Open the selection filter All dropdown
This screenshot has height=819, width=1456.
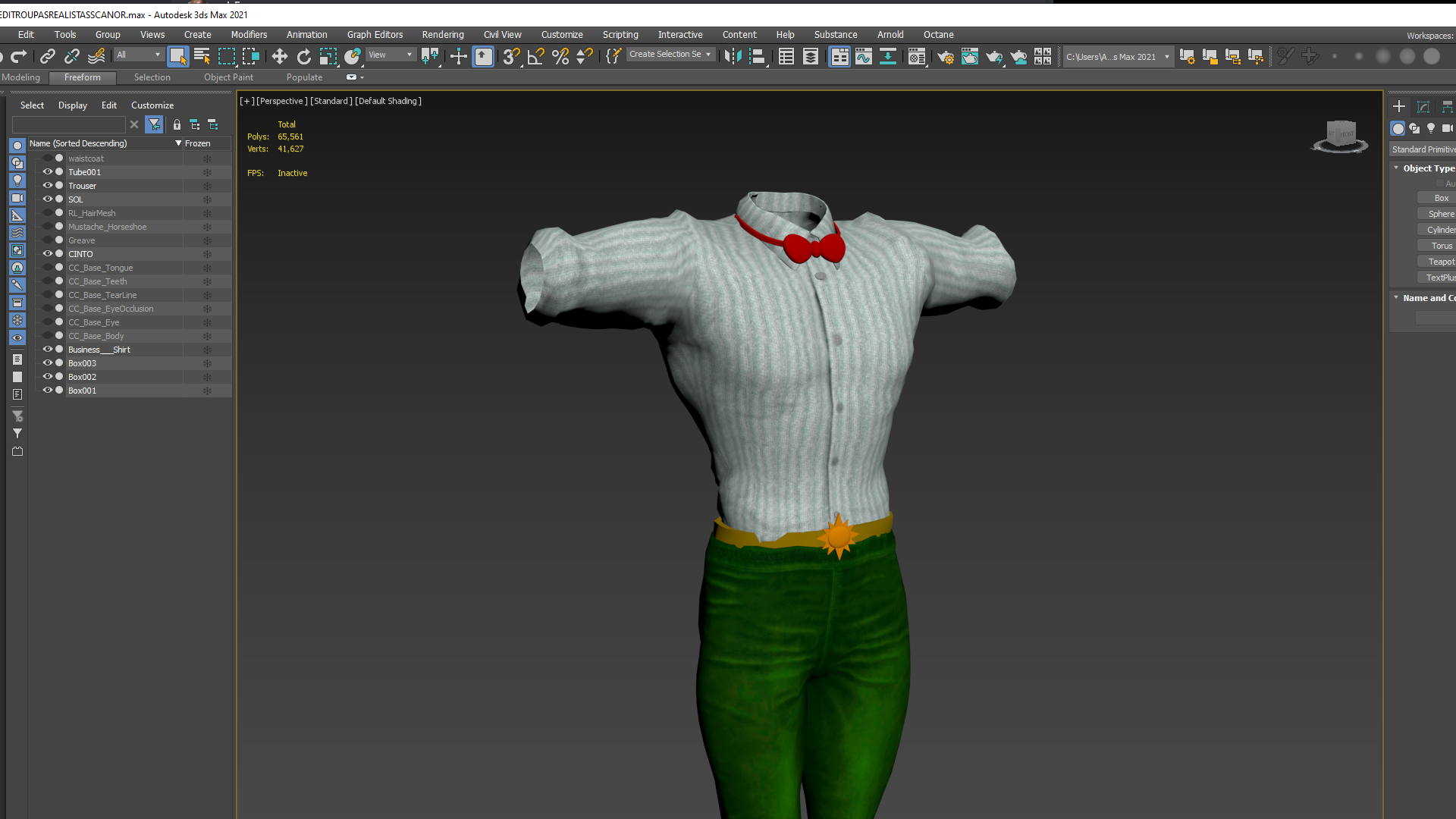pos(139,55)
